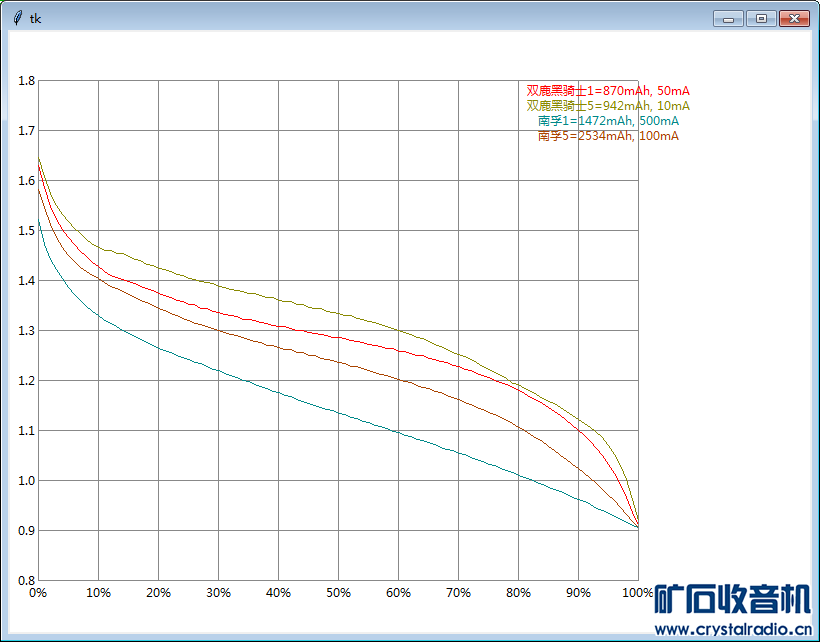Viewport: 820px width, 642px height.
Task: Click the 1.8 y-axis label
Action: click(x=27, y=81)
